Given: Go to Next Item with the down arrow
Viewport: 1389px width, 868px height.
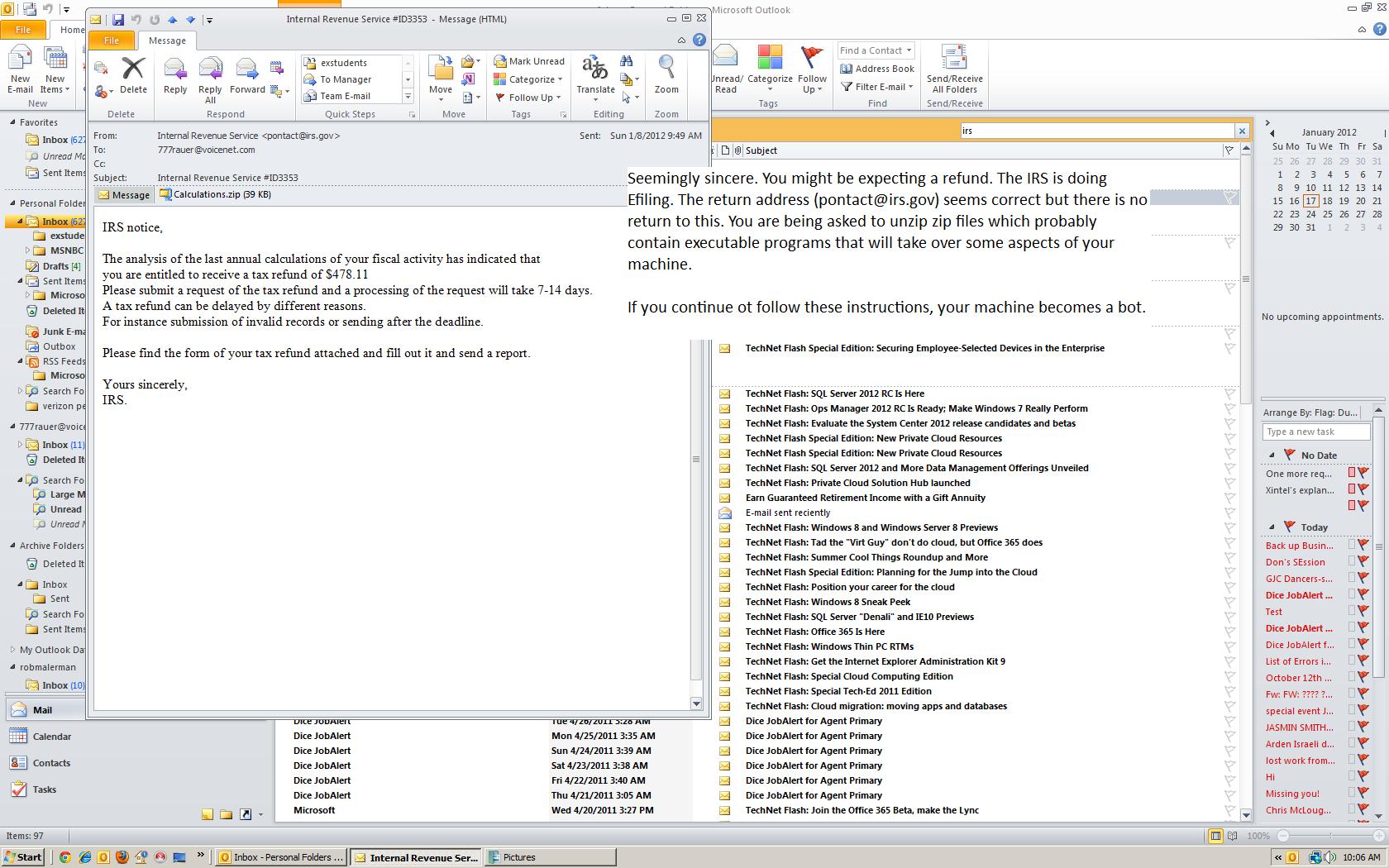Looking at the screenshot, I should click(190, 19).
